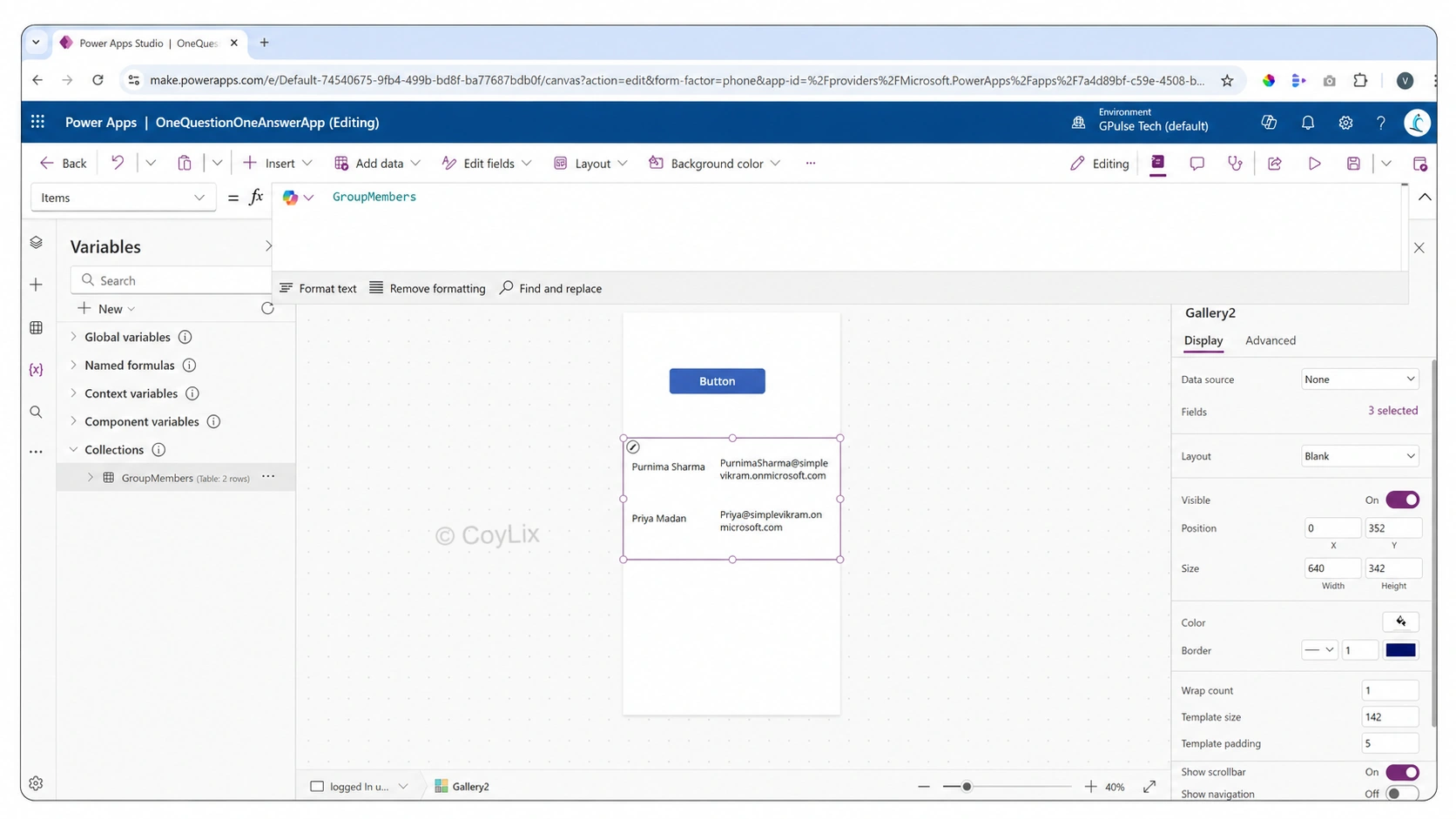Click the Back button

point(64,164)
